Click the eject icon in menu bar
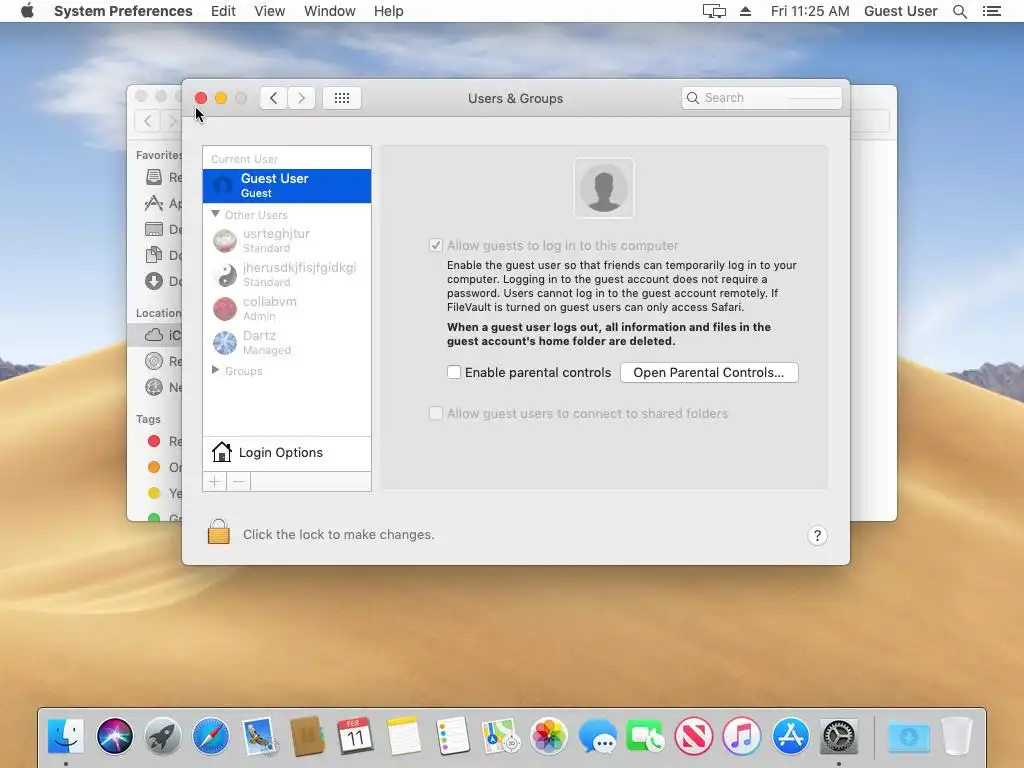This screenshot has height=768, width=1024. point(745,11)
